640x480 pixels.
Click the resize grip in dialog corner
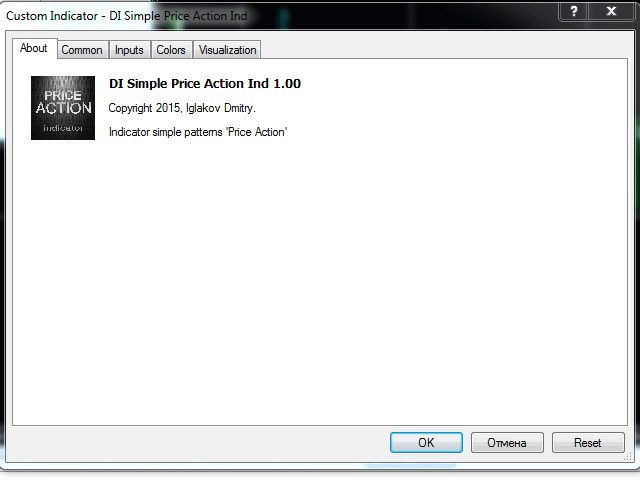(628, 458)
